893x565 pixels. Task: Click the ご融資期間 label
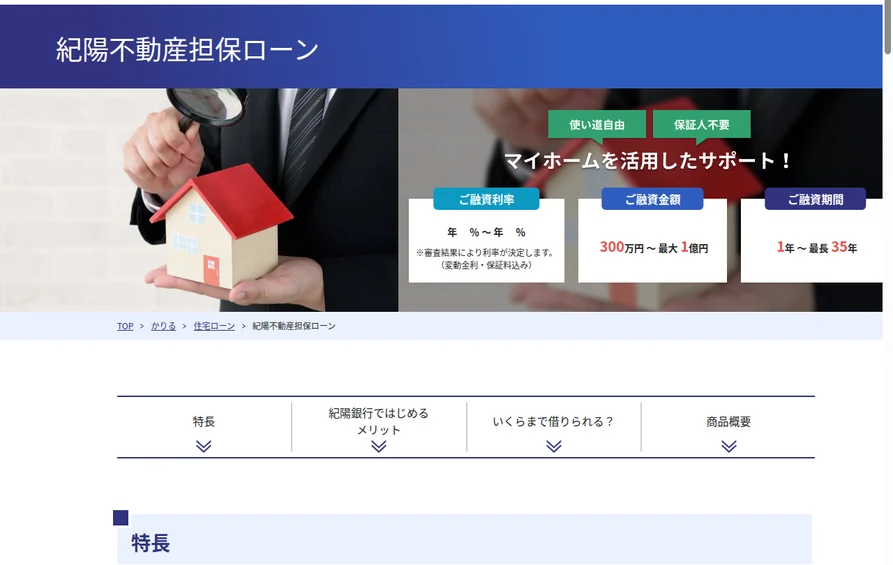click(x=815, y=199)
